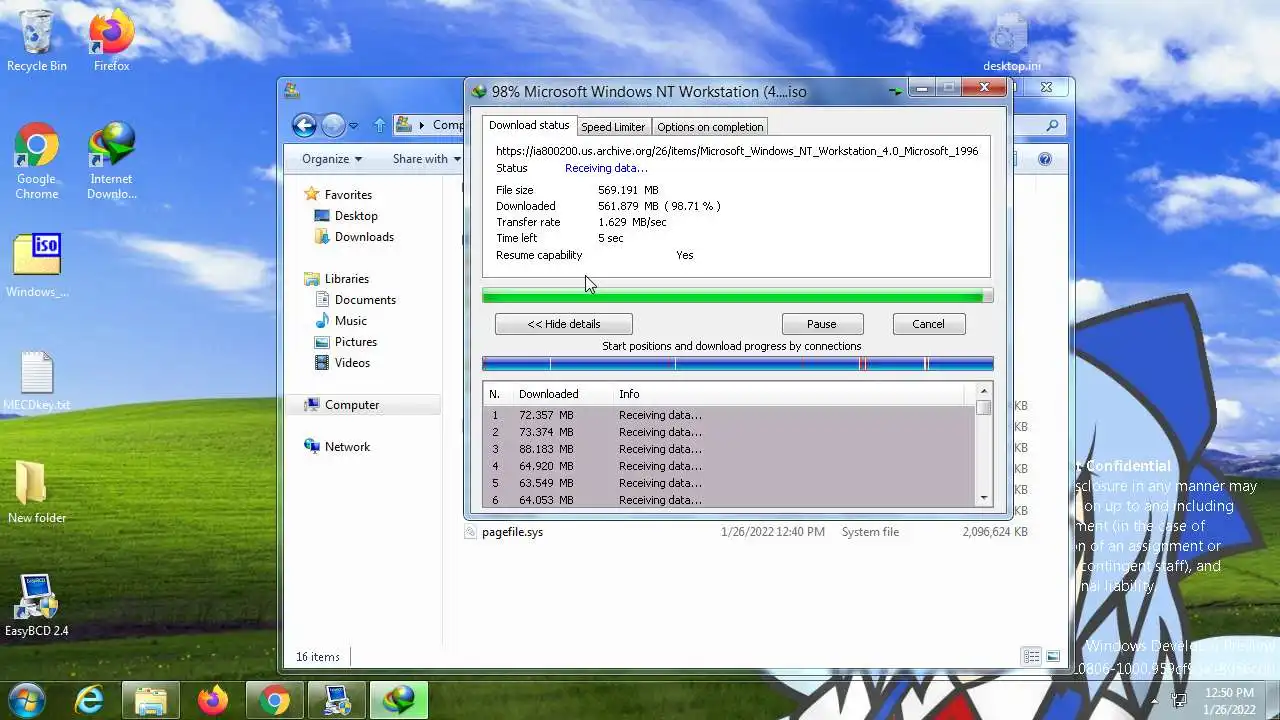This screenshot has width=1280, height=720.
Task: Open the Organize dropdown menu
Action: (332, 159)
